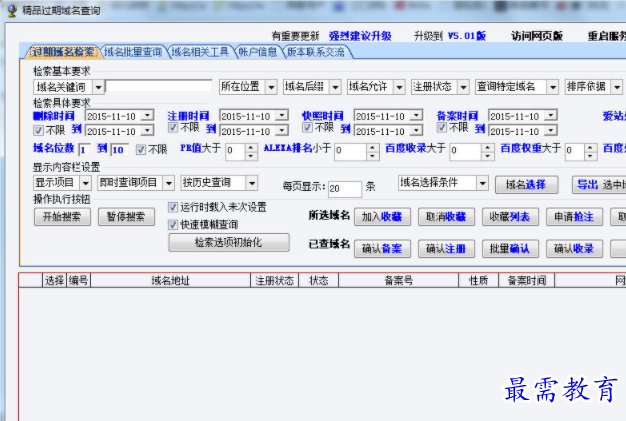The width and height of the screenshot is (626, 421).
Task: Open 注册时间 start date picker
Action: (x=282, y=116)
